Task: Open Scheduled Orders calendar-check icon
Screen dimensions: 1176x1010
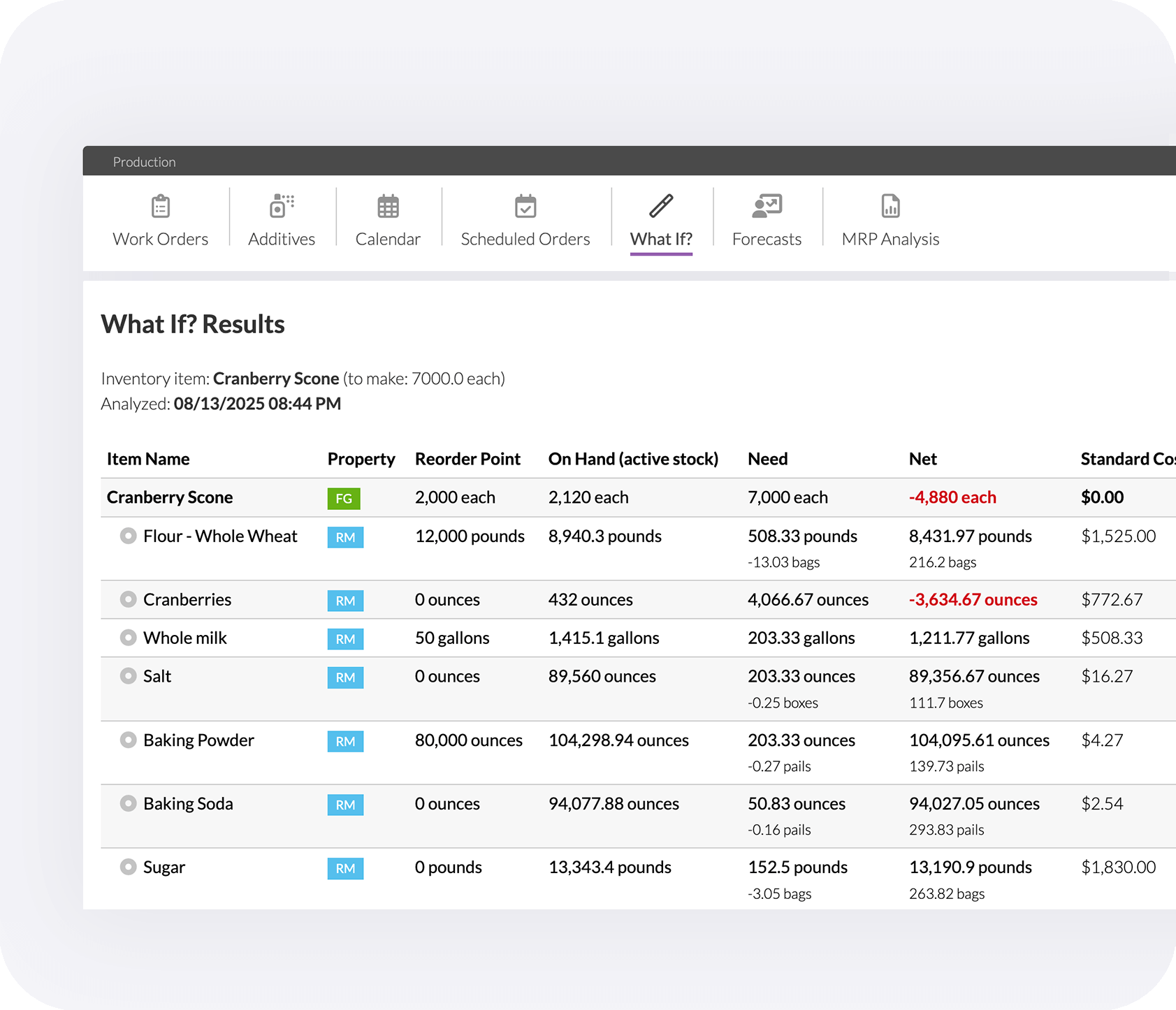Action: pyautogui.click(x=525, y=207)
